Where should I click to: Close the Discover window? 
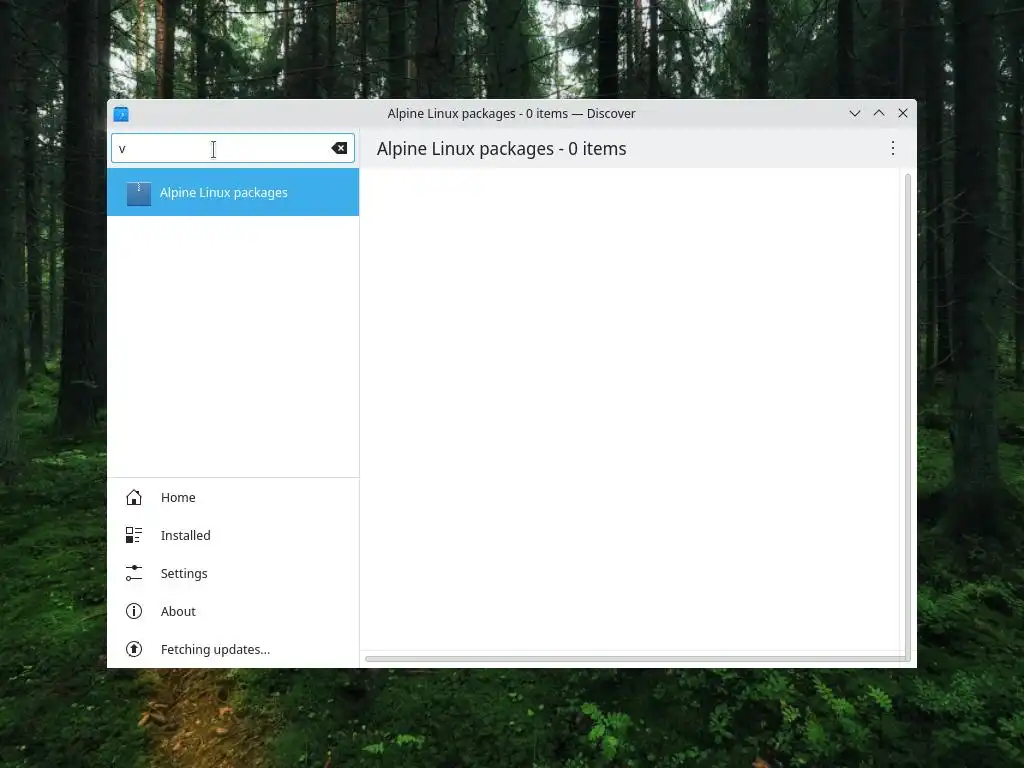click(903, 114)
